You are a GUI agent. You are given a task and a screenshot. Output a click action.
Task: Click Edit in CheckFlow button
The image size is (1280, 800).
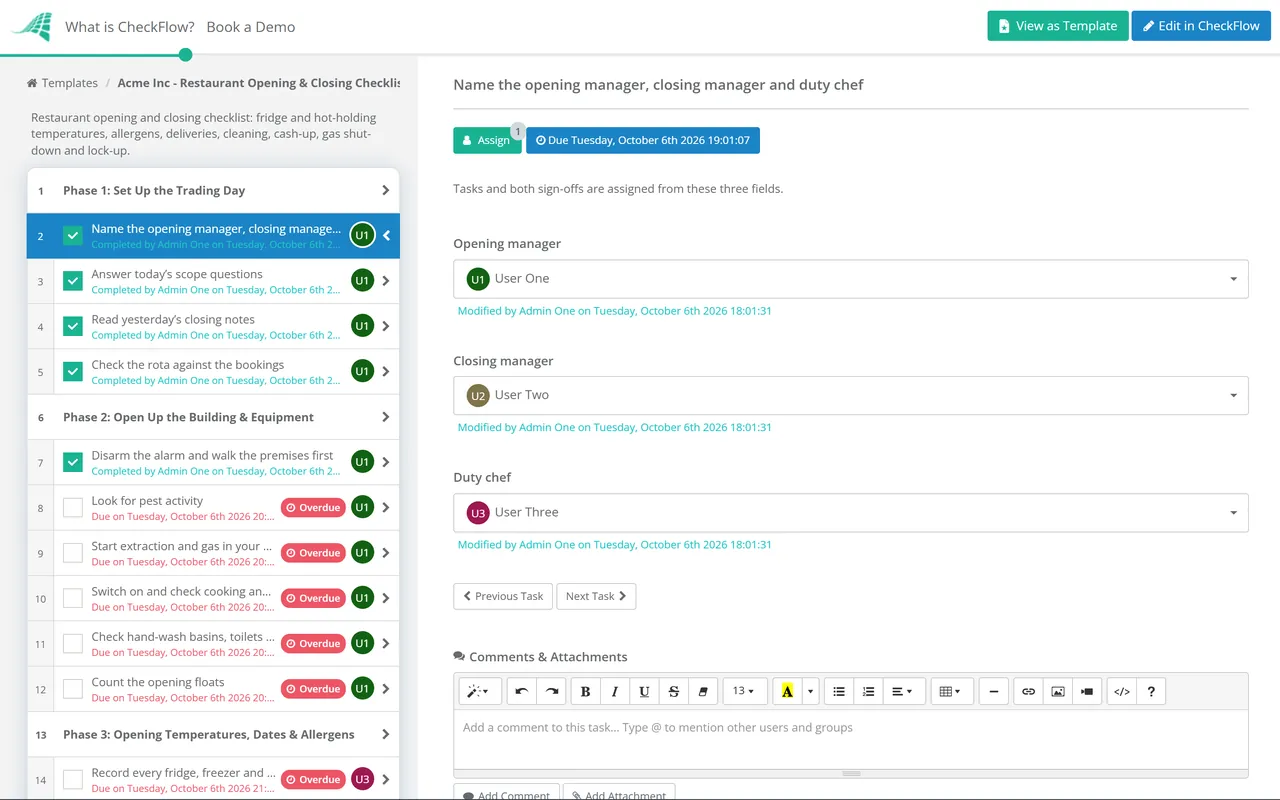(x=1201, y=26)
